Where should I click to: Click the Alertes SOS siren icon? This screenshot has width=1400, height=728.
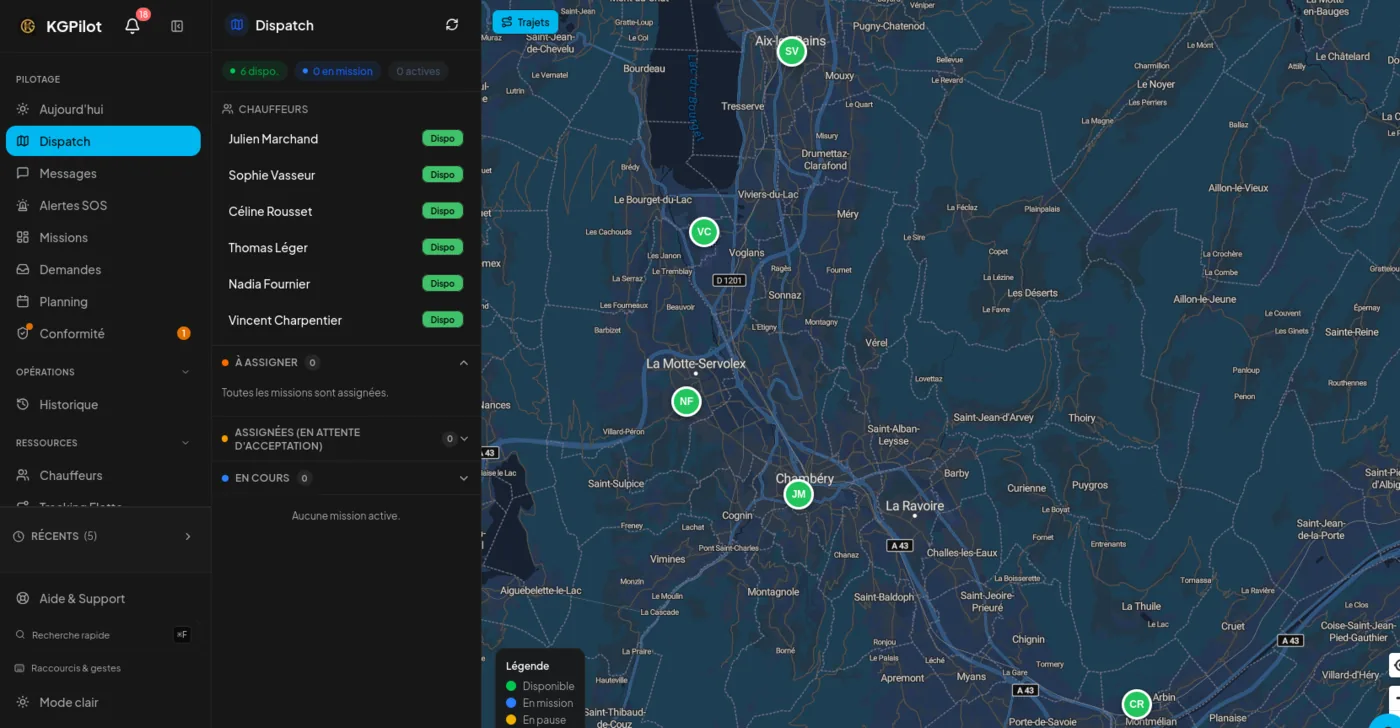click(x=23, y=205)
